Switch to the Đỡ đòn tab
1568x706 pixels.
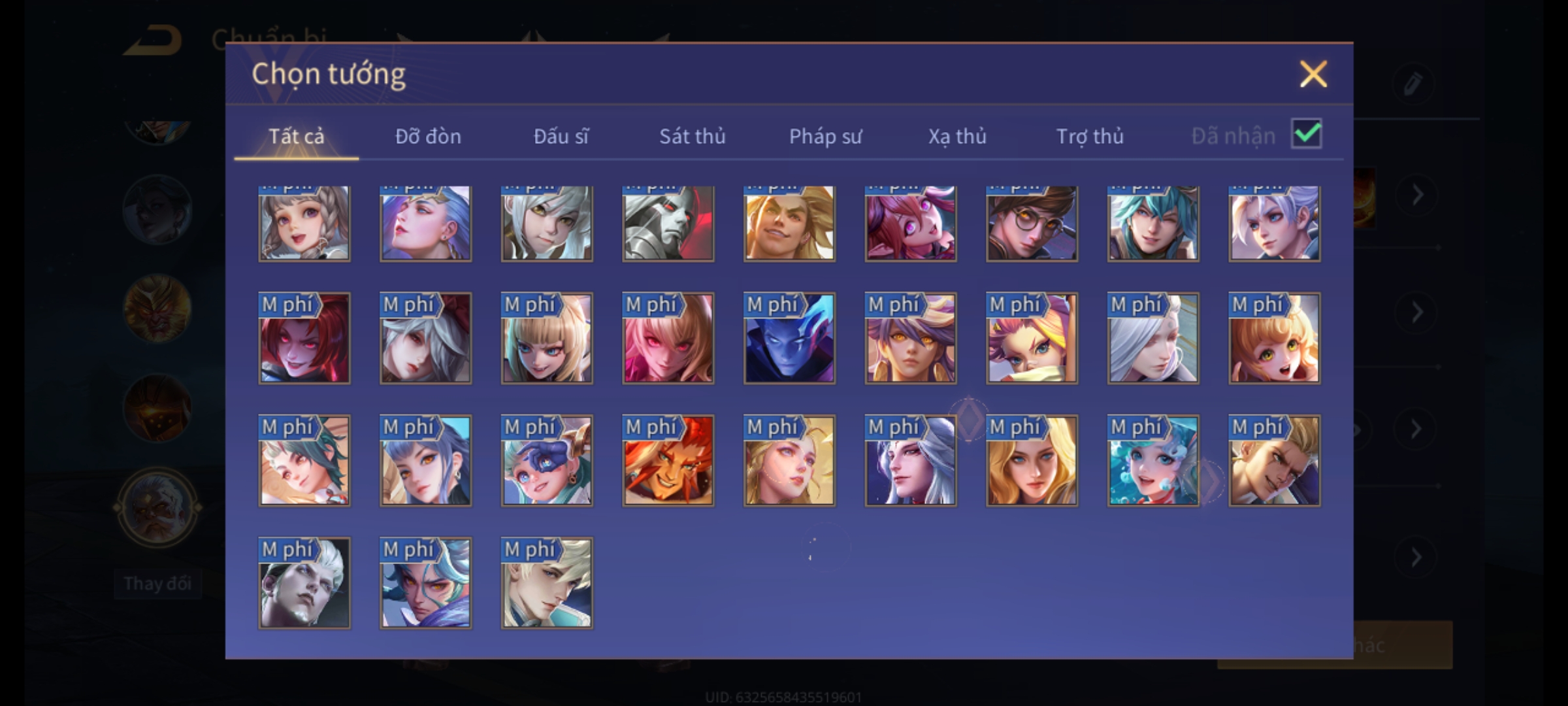click(428, 136)
